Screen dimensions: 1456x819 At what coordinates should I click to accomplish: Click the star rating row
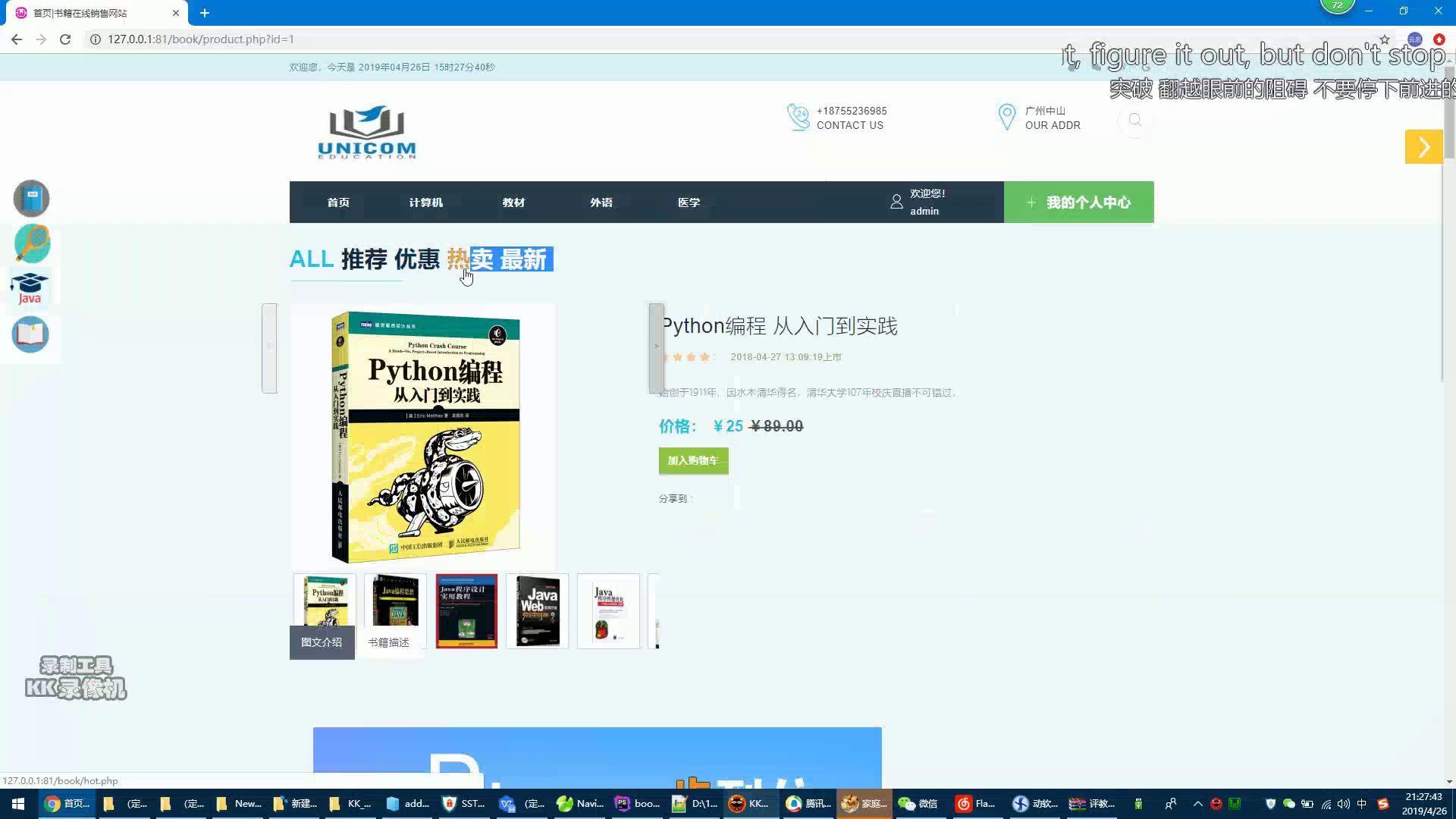tap(687, 357)
